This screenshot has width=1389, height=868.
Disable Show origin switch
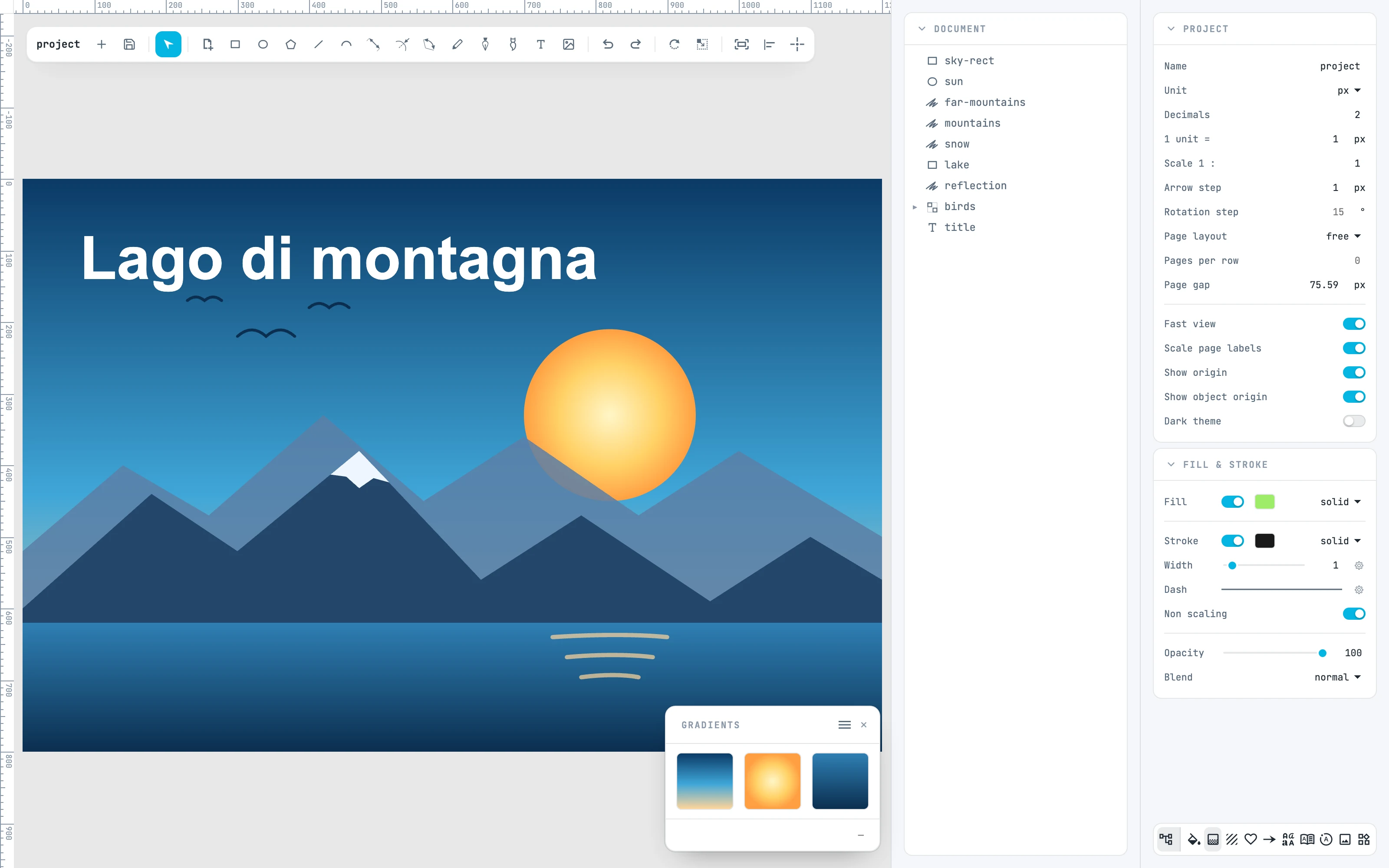[x=1353, y=372]
